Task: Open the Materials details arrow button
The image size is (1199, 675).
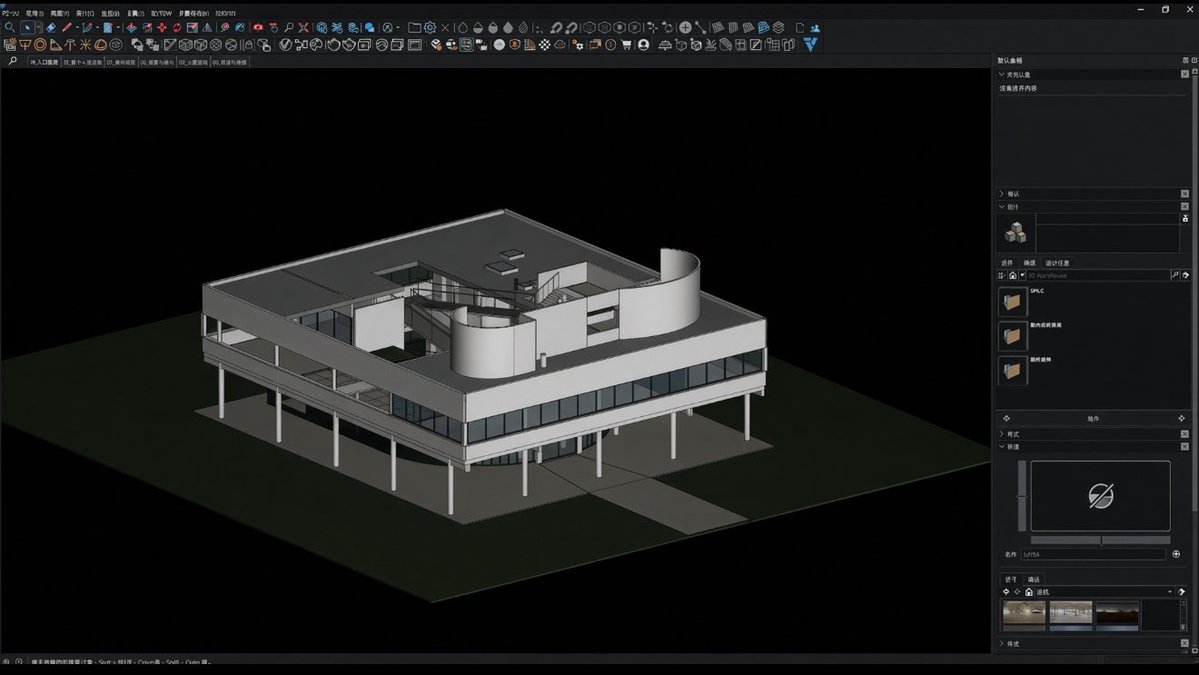Action: pos(1181,592)
